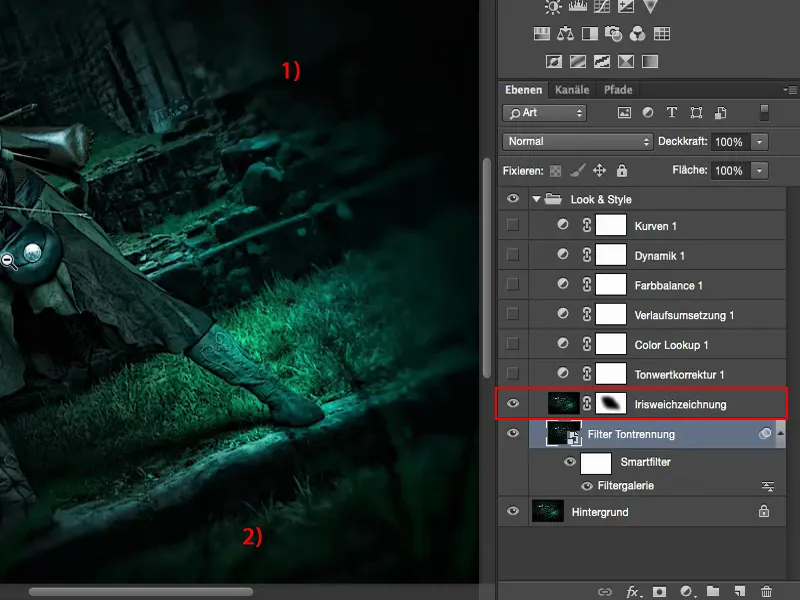The height and width of the screenshot is (600, 800).
Task: Toggle the layer filtering on/off switch
Action: pos(764,113)
